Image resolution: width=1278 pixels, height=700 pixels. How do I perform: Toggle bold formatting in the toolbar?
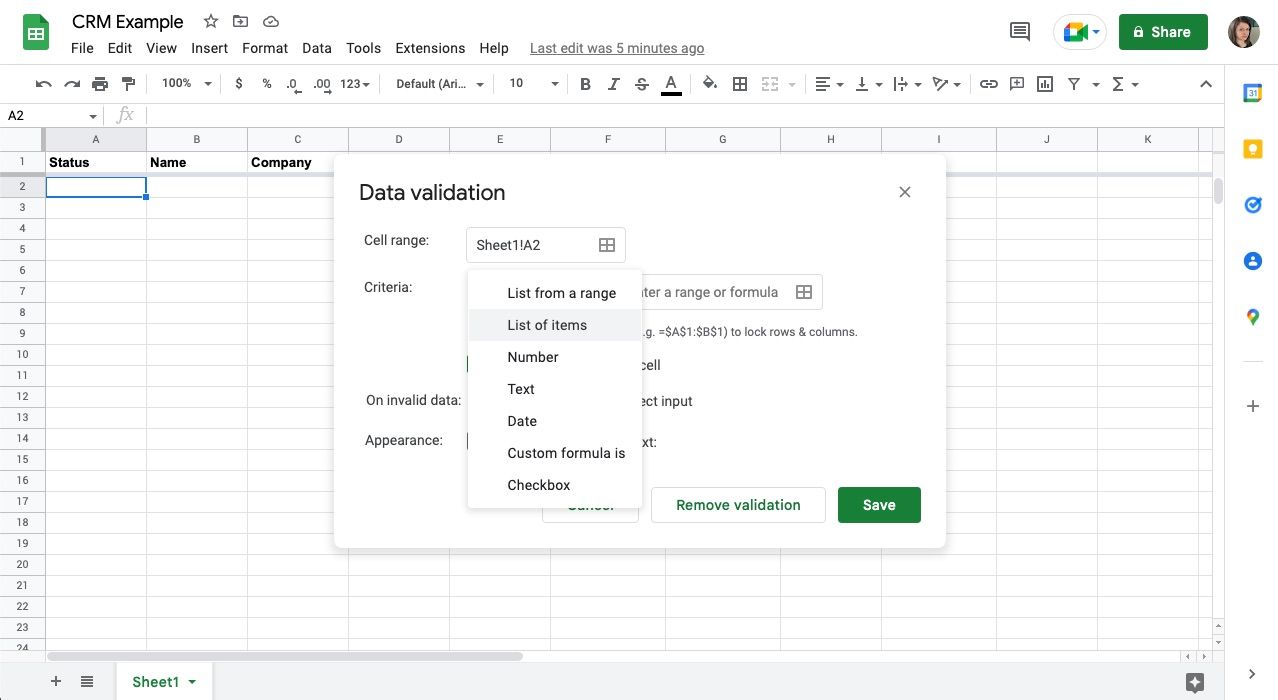coord(585,84)
